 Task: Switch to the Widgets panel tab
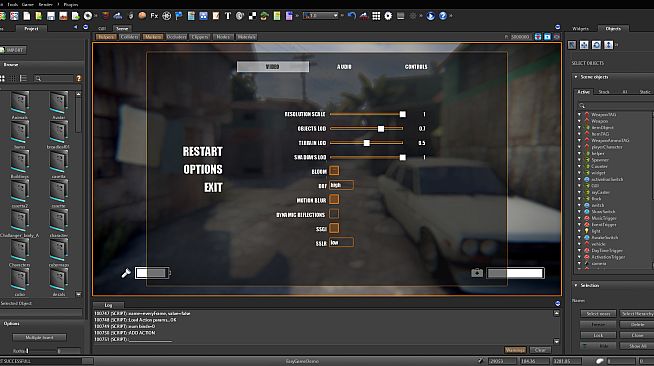click(x=580, y=29)
